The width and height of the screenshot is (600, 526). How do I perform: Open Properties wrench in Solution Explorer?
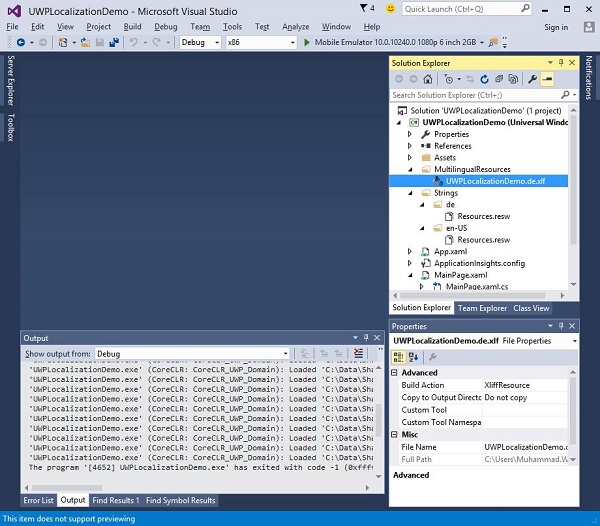pos(532,79)
